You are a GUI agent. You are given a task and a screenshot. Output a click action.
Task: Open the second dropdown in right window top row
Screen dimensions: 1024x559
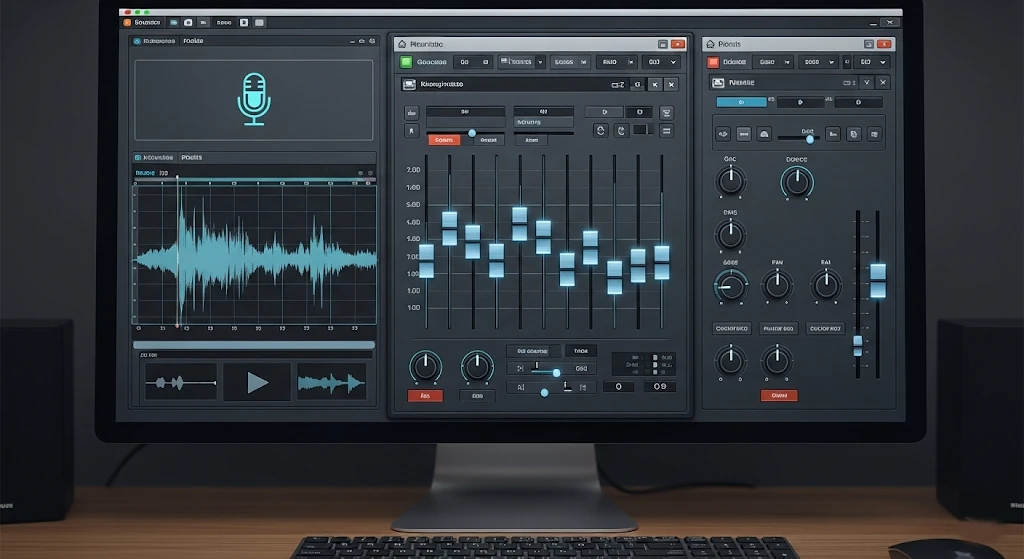[x=818, y=62]
